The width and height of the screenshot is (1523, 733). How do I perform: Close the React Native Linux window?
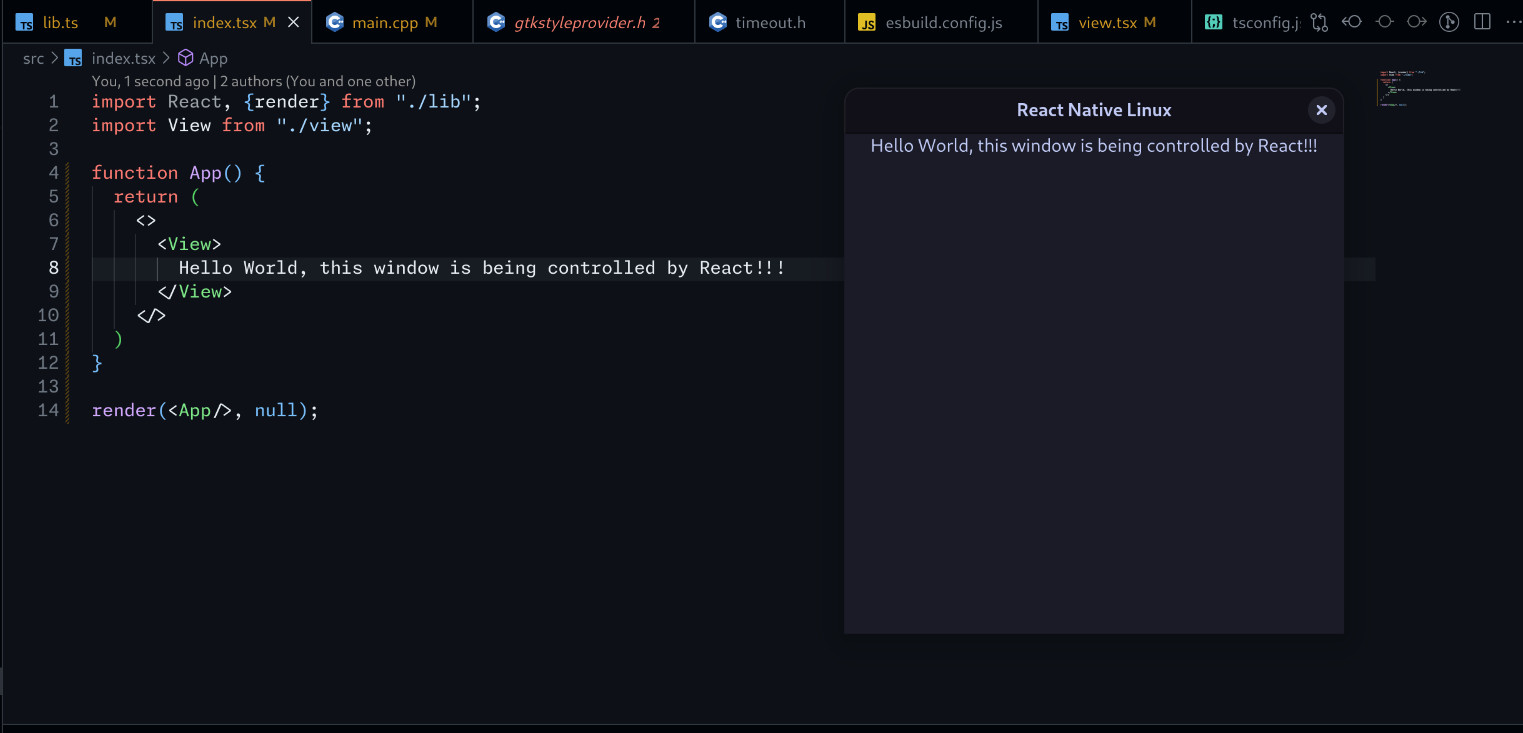click(x=1321, y=110)
